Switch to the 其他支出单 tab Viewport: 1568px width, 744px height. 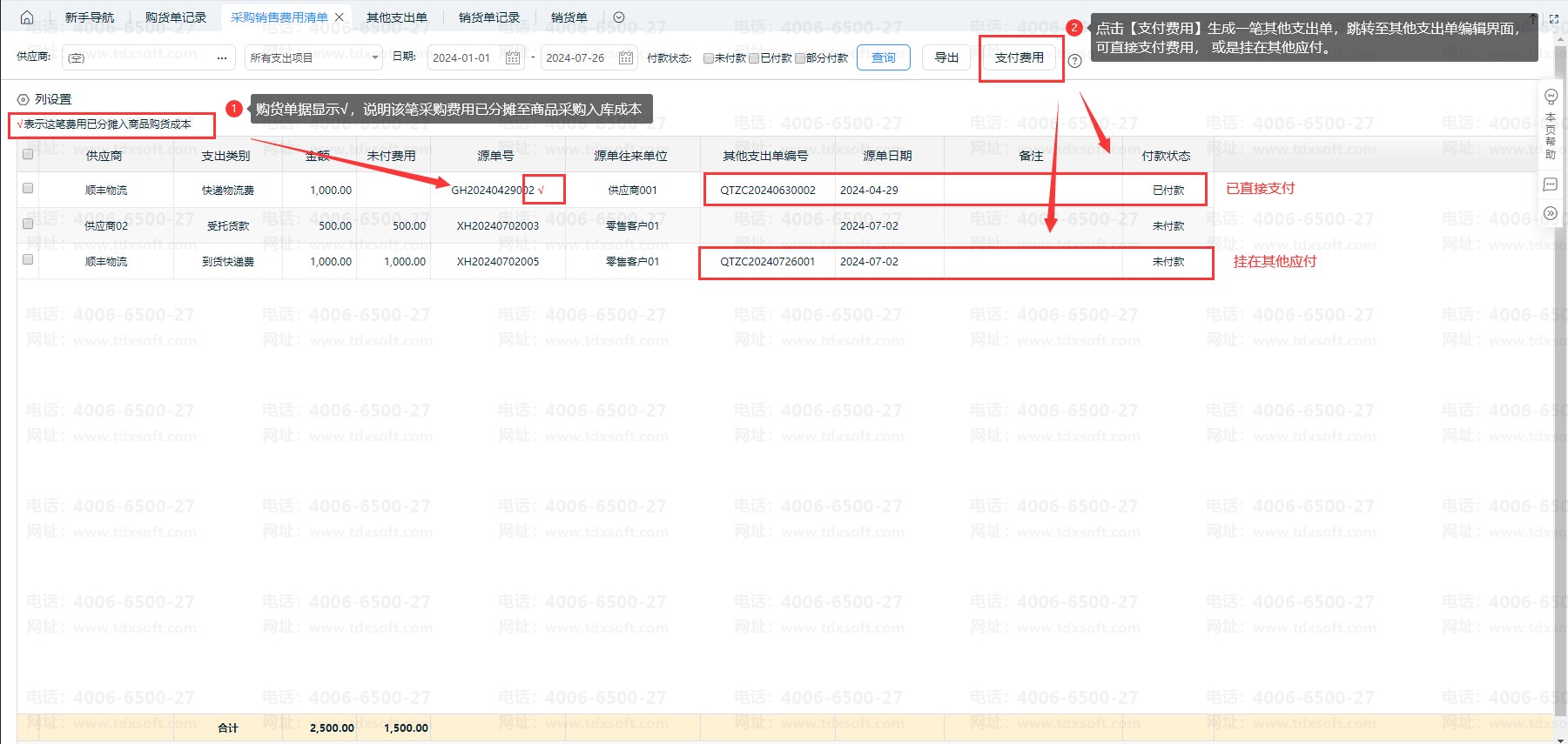tap(396, 17)
